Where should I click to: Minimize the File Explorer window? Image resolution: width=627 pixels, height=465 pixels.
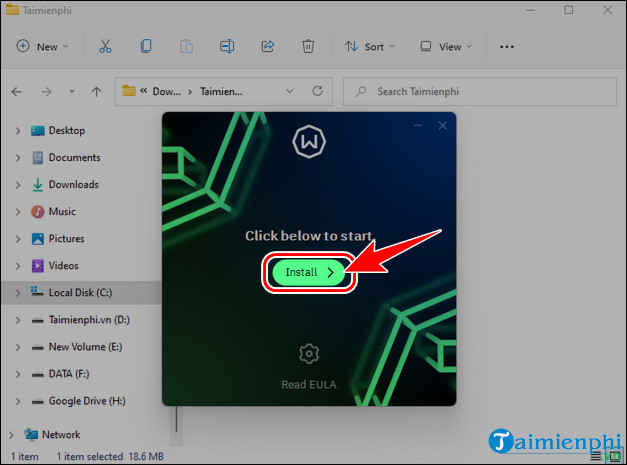[531, 10]
